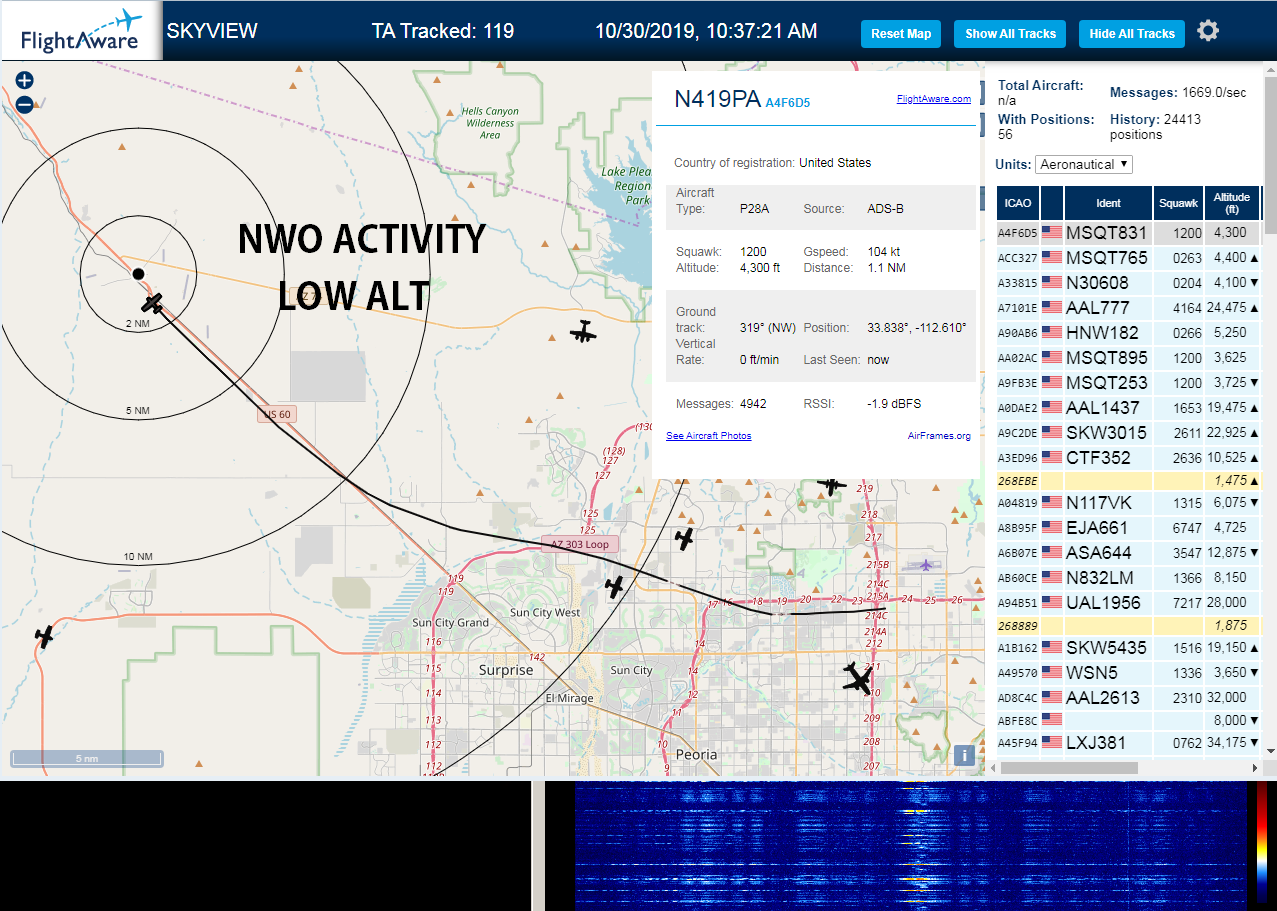Viewport: 1277px width, 911px height.
Task: Select the MSQT895 aircraft row
Action: (1130, 358)
